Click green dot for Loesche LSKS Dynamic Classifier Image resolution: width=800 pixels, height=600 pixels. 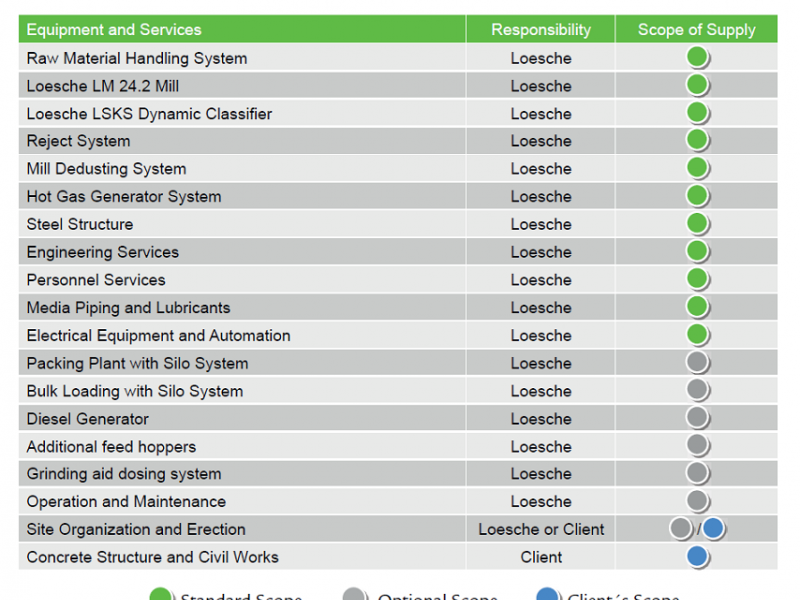(697, 113)
